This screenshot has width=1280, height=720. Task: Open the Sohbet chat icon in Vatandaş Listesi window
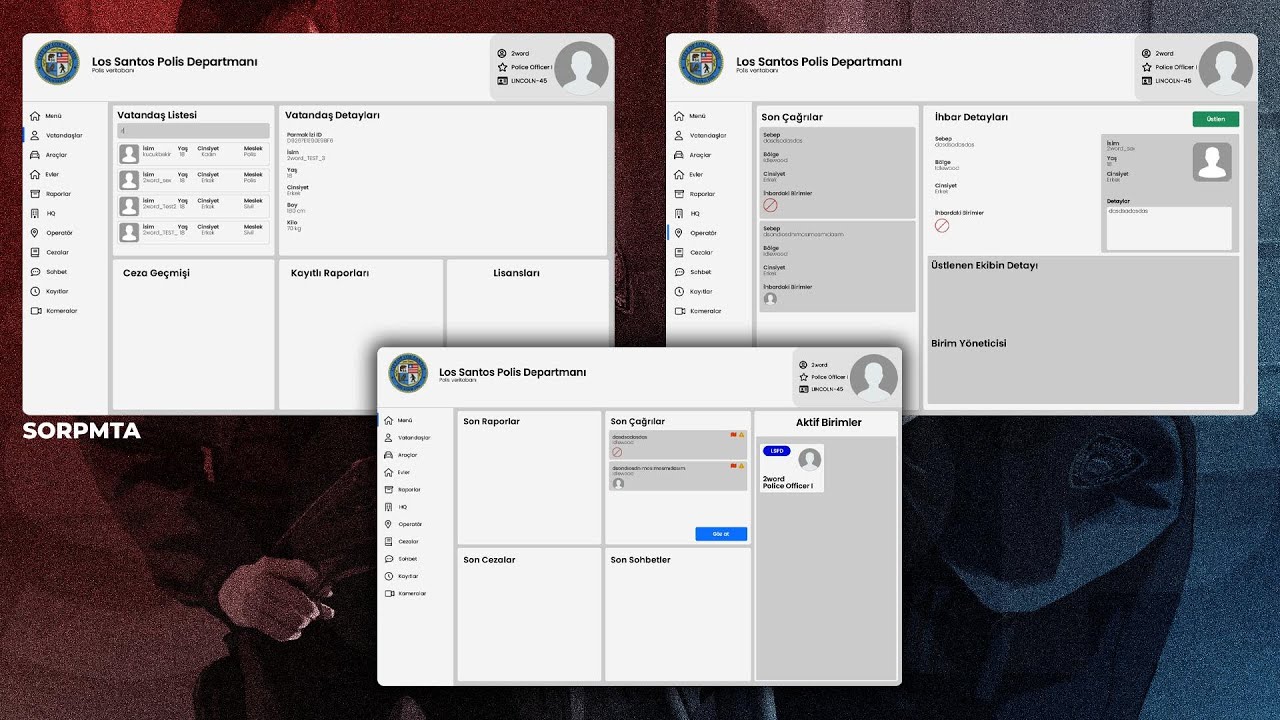coord(35,272)
